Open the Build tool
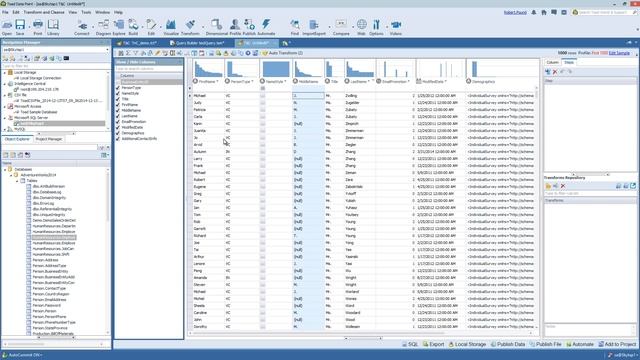 [133, 27]
